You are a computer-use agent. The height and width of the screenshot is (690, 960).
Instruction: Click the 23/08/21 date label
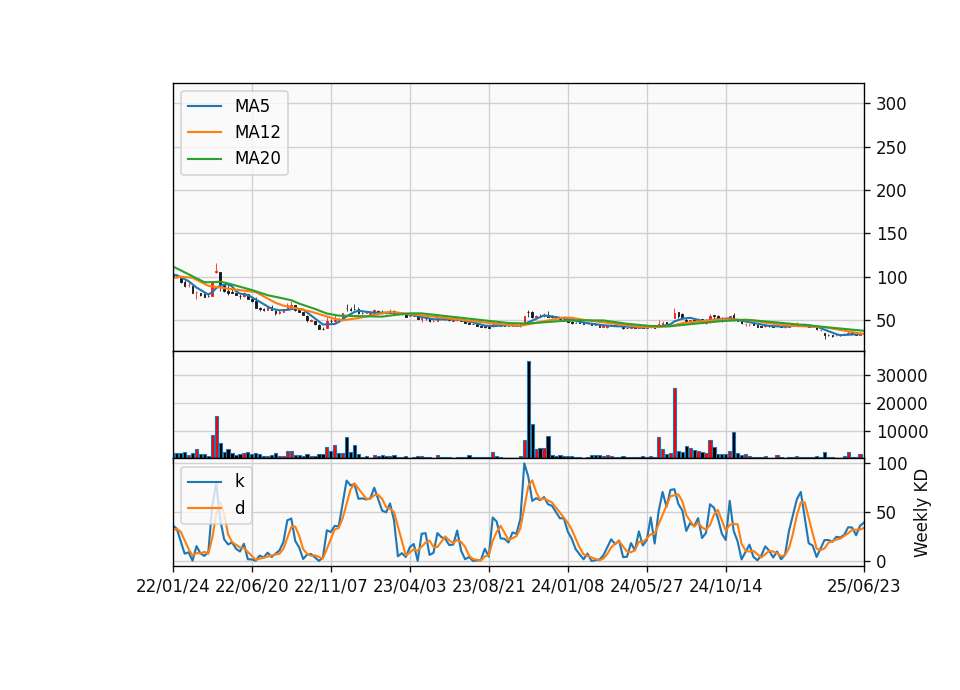click(x=489, y=586)
